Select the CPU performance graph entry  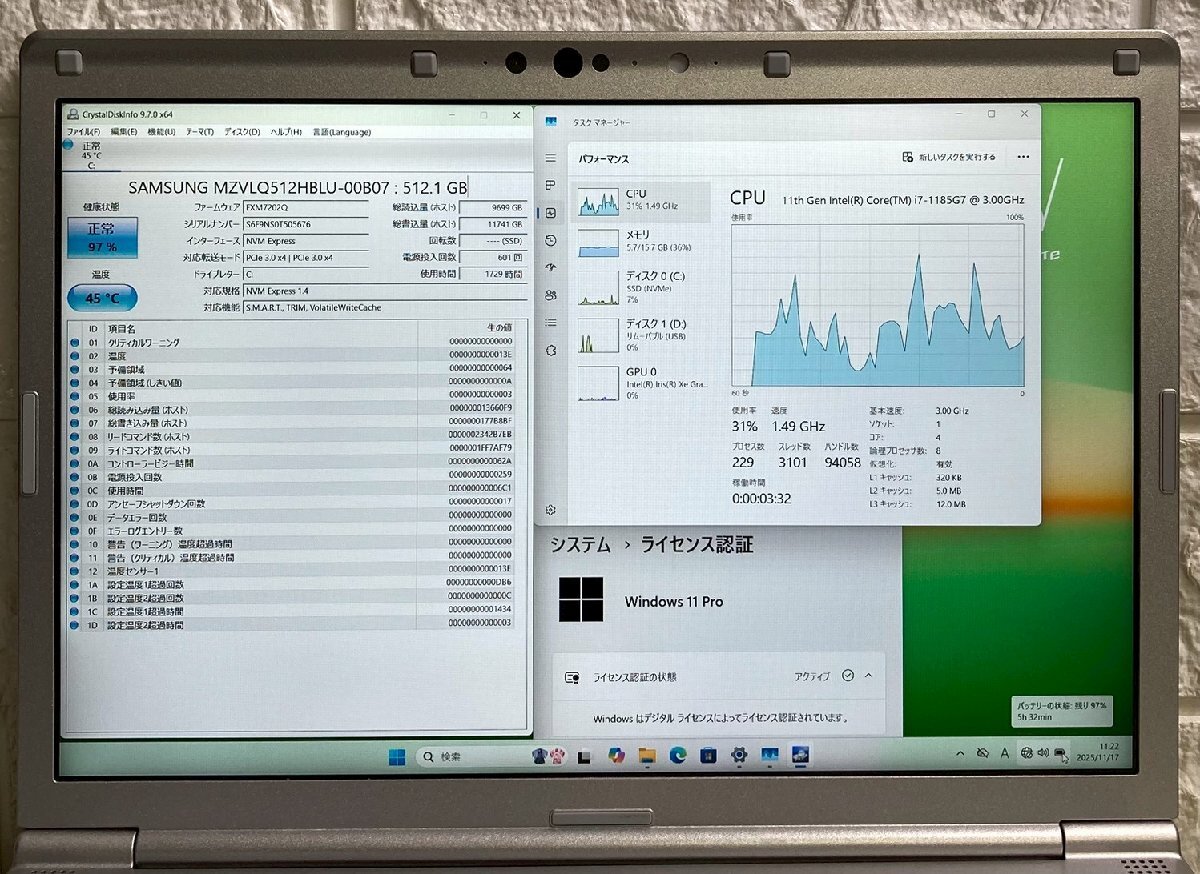642,201
